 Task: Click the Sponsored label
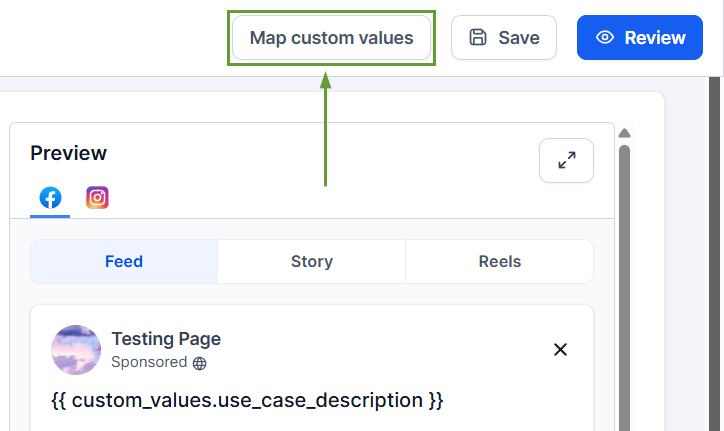[x=149, y=362]
